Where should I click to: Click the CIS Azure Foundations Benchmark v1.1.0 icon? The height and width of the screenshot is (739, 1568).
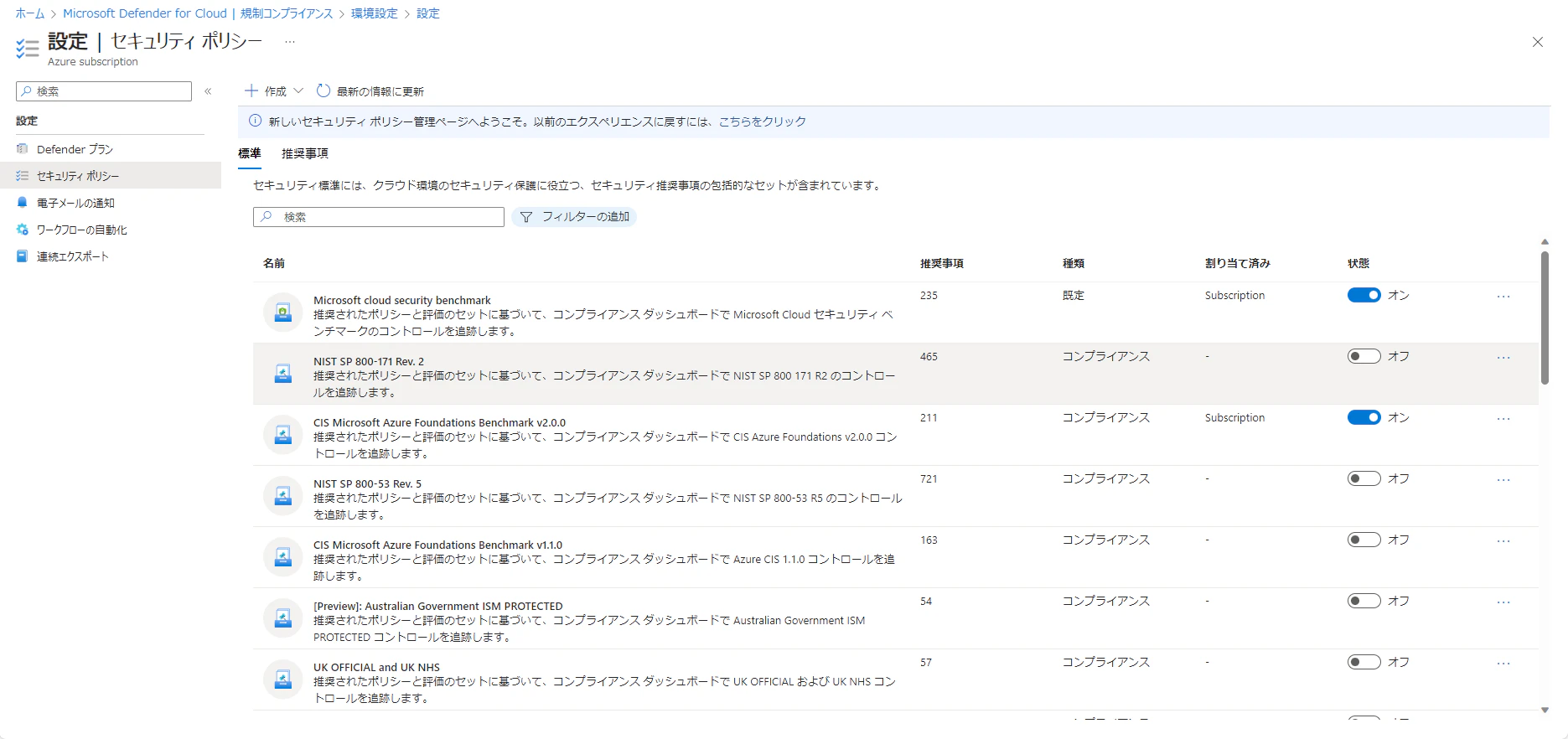[x=283, y=557]
